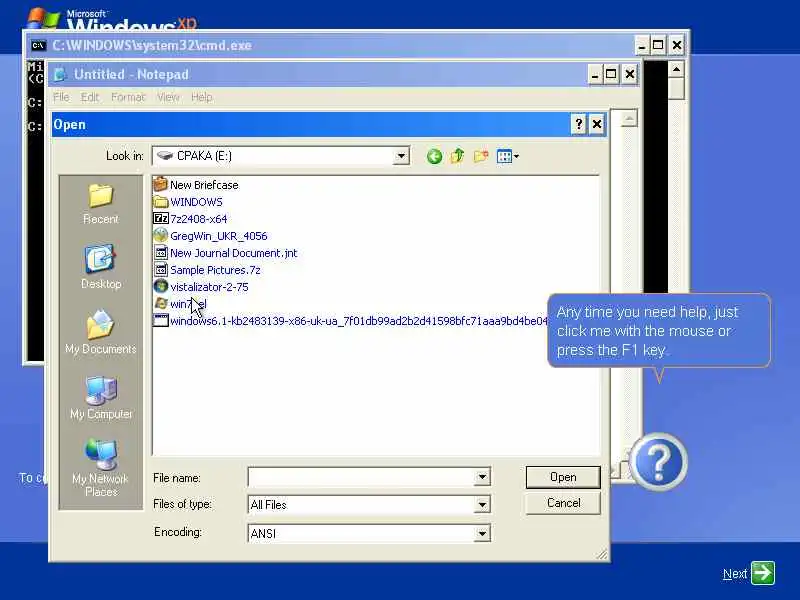Select the 'Sample Pictures.7z' filename text
The image size is (800, 600).
click(215, 270)
